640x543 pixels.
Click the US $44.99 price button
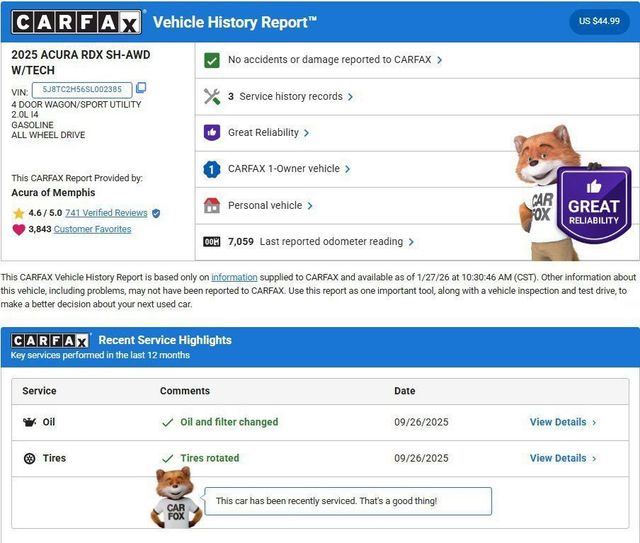pyautogui.click(x=598, y=21)
